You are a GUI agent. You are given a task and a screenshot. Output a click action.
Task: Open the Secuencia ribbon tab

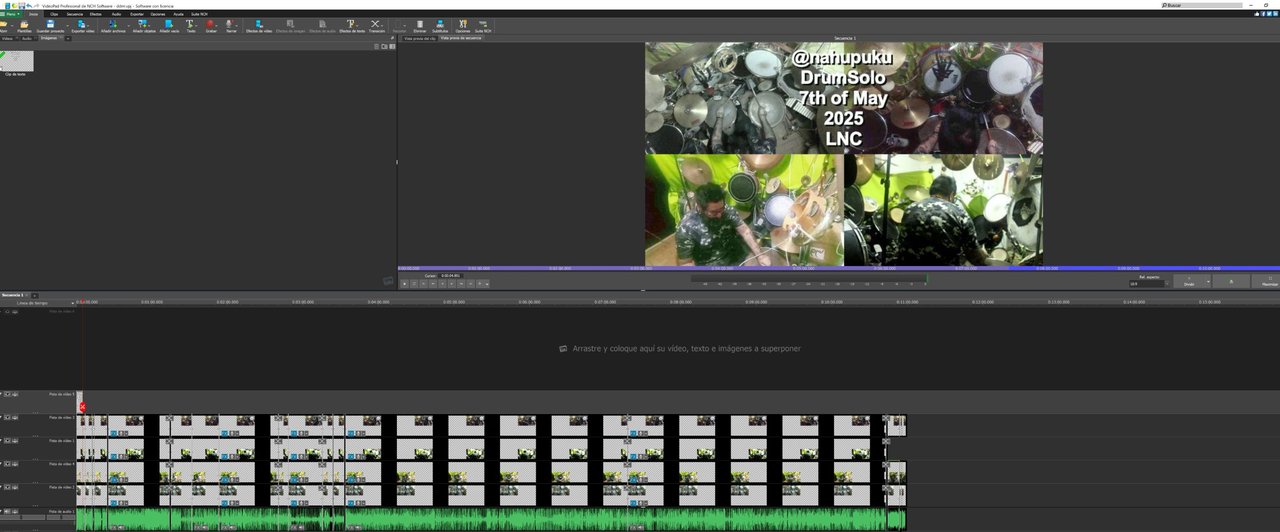[75, 14]
